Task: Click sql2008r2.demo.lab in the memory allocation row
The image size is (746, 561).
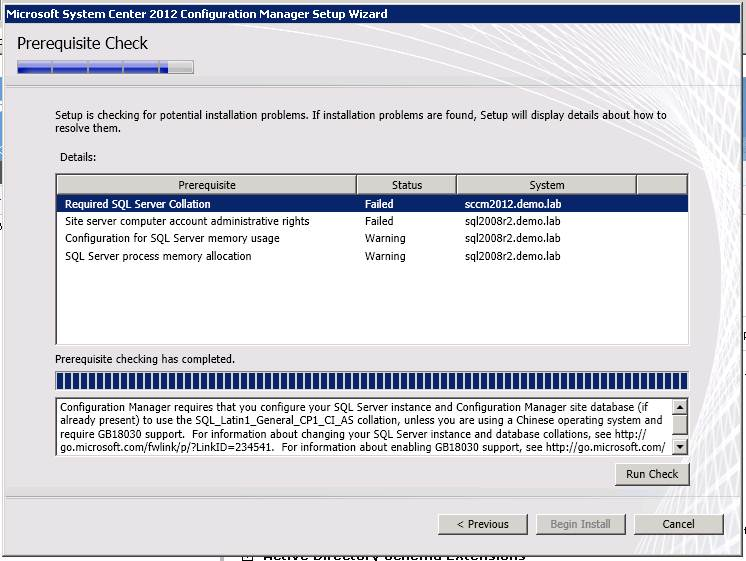Action: click(512, 256)
